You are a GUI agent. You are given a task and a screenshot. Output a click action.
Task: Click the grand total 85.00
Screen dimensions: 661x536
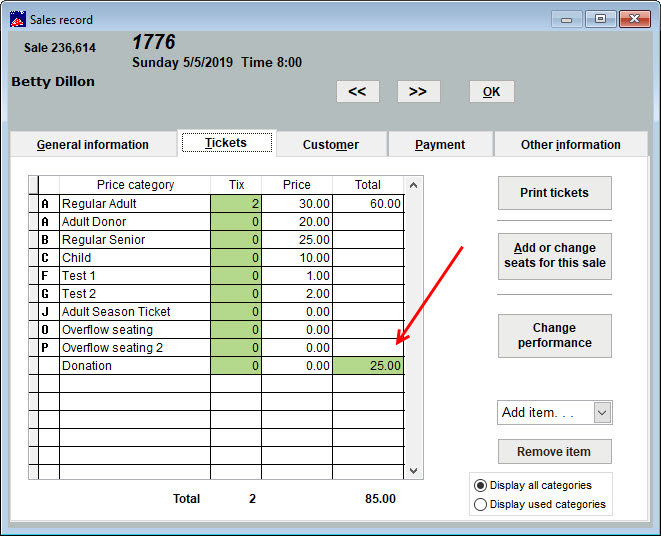tap(380, 499)
